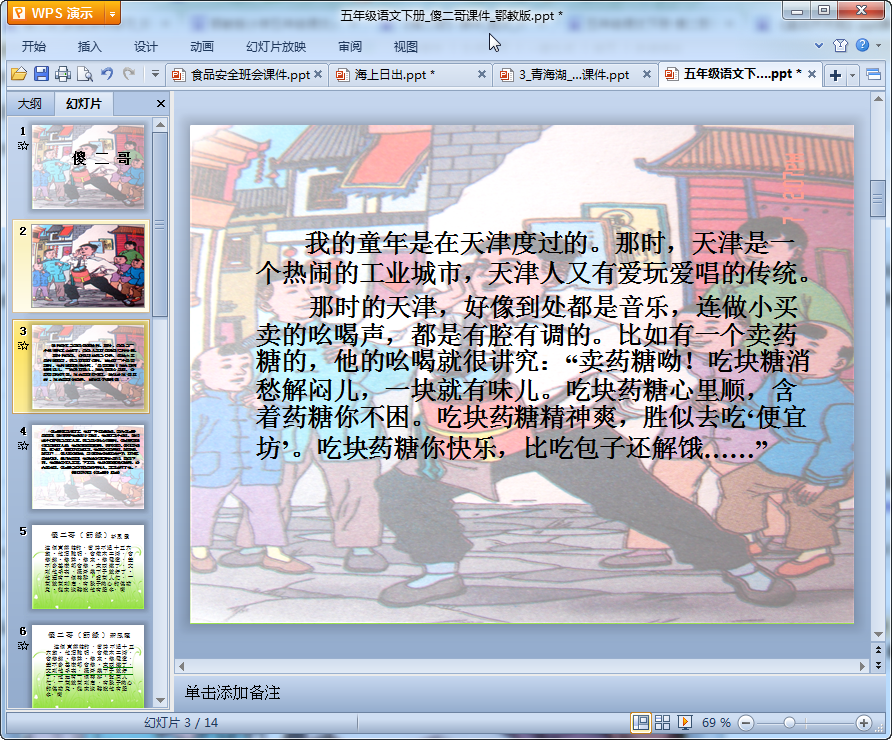Click the Redo arrow icon
892x740 pixels.
129,73
